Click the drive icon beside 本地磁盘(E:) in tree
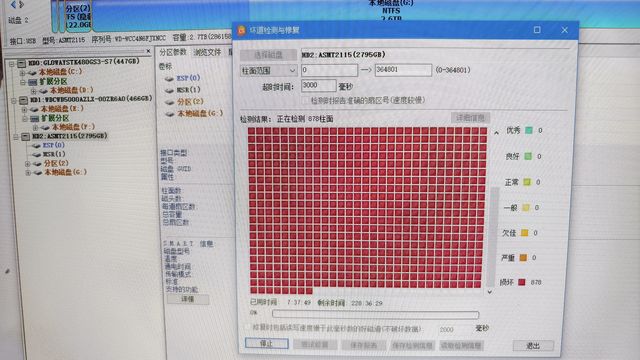The image size is (640, 360). pyautogui.click(x=34, y=109)
